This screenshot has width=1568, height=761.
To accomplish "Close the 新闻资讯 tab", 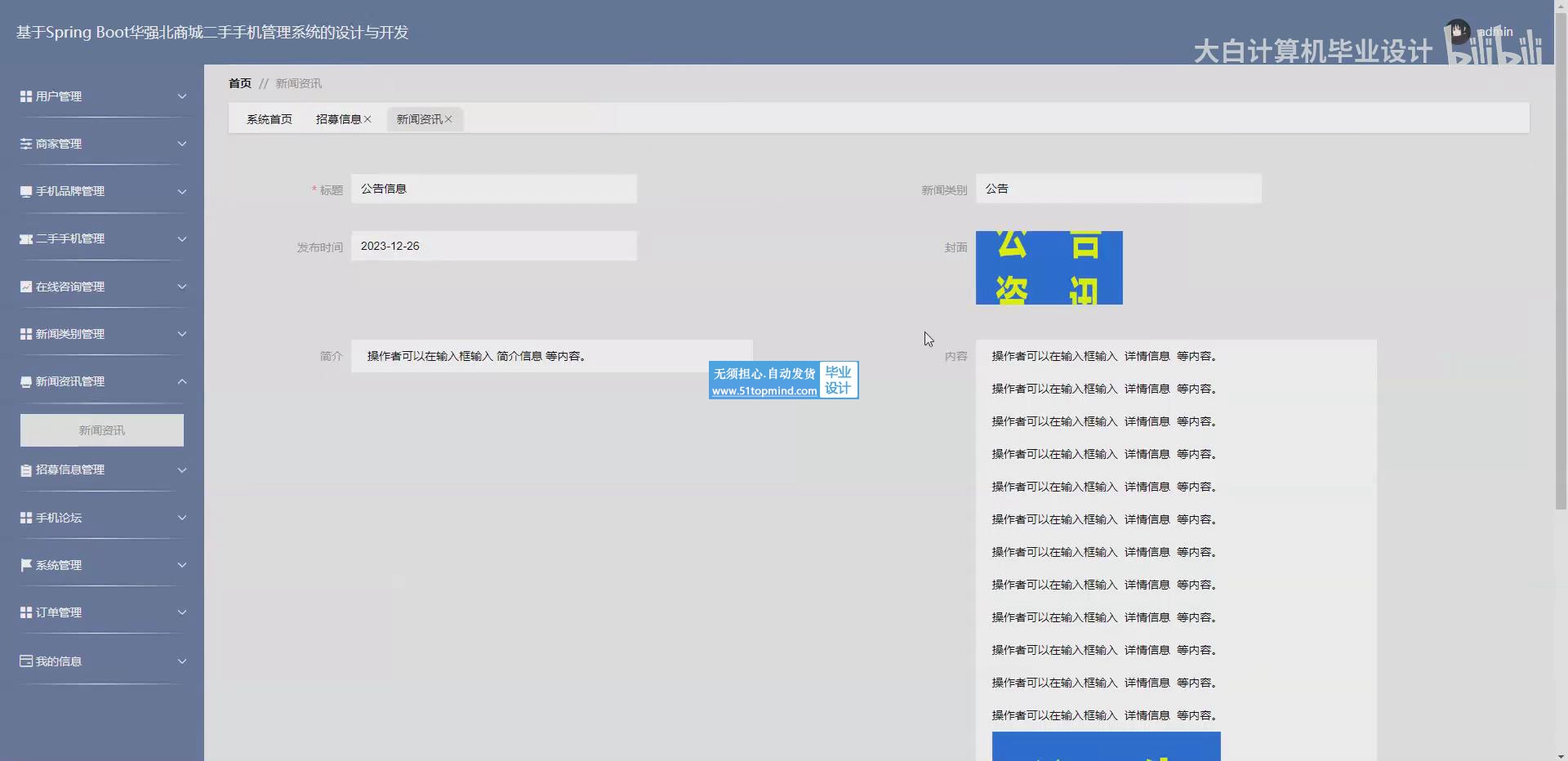I will (448, 119).
